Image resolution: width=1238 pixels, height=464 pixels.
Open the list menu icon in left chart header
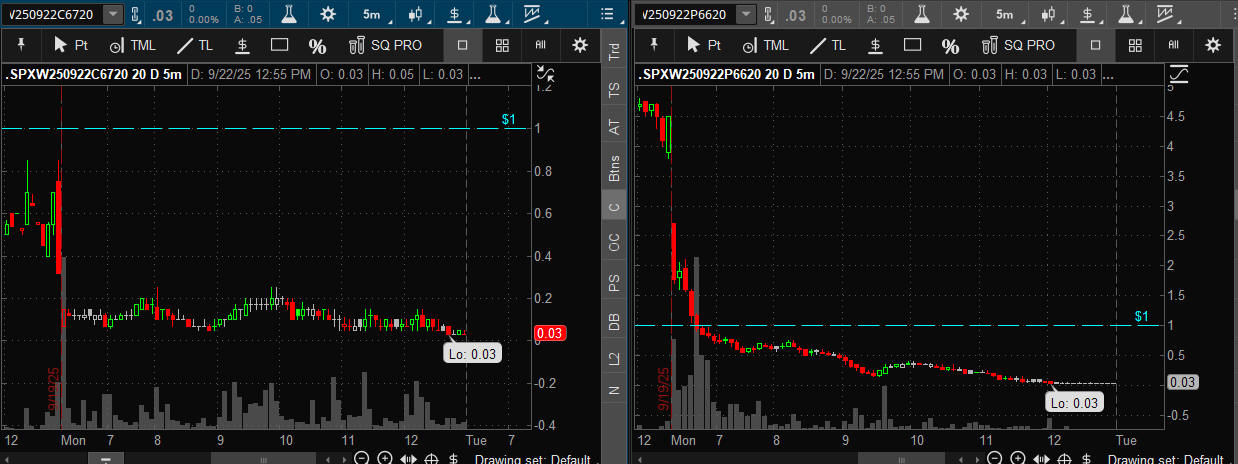pos(609,14)
